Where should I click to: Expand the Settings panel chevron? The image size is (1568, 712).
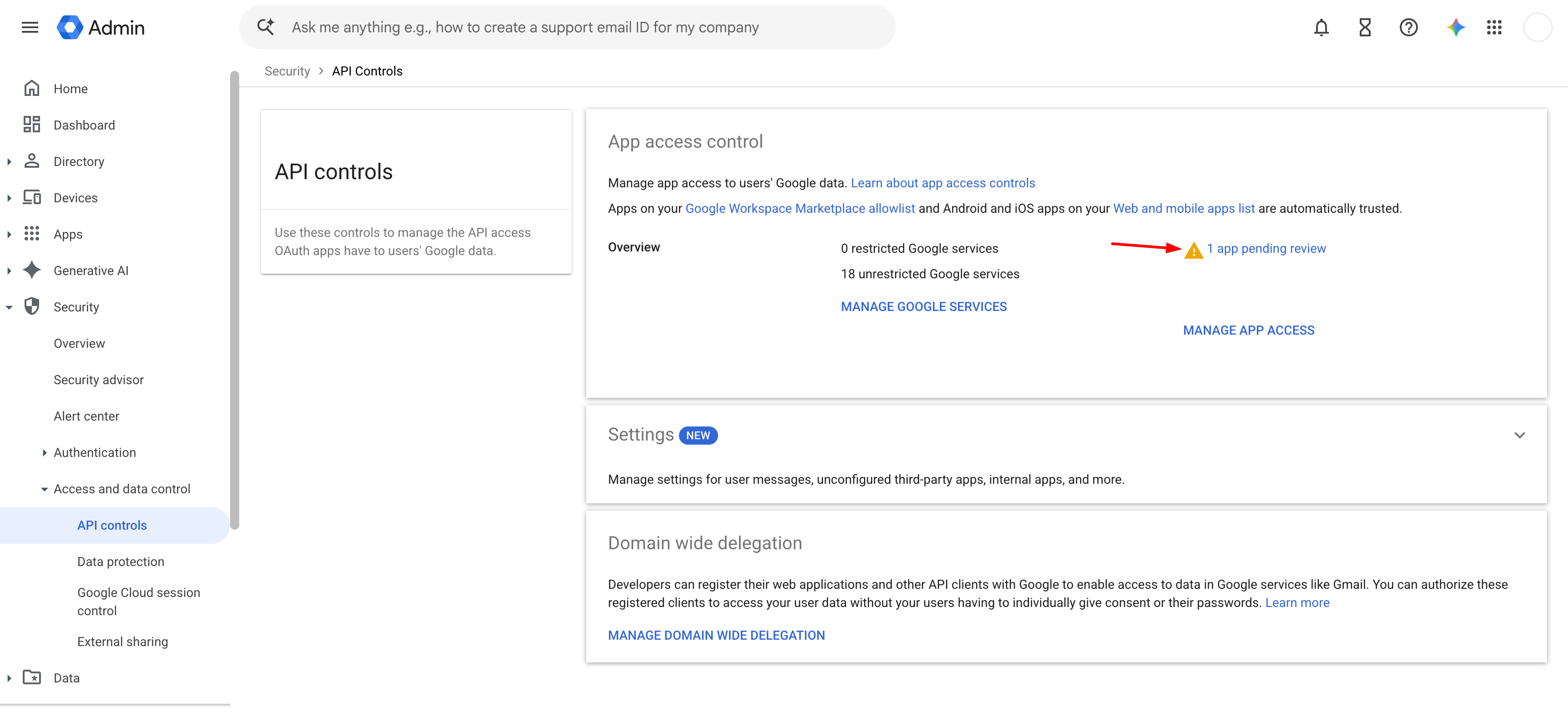1519,435
